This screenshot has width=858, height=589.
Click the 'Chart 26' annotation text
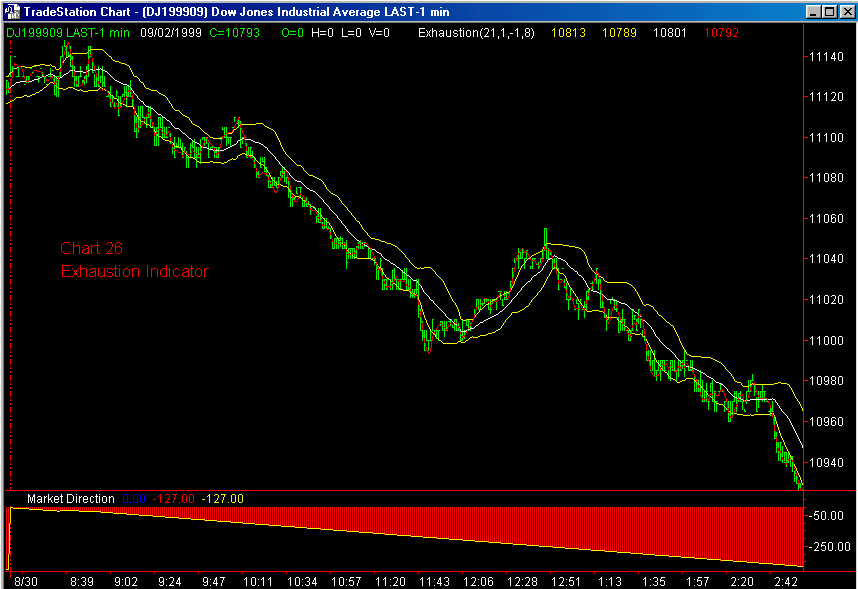(91, 249)
